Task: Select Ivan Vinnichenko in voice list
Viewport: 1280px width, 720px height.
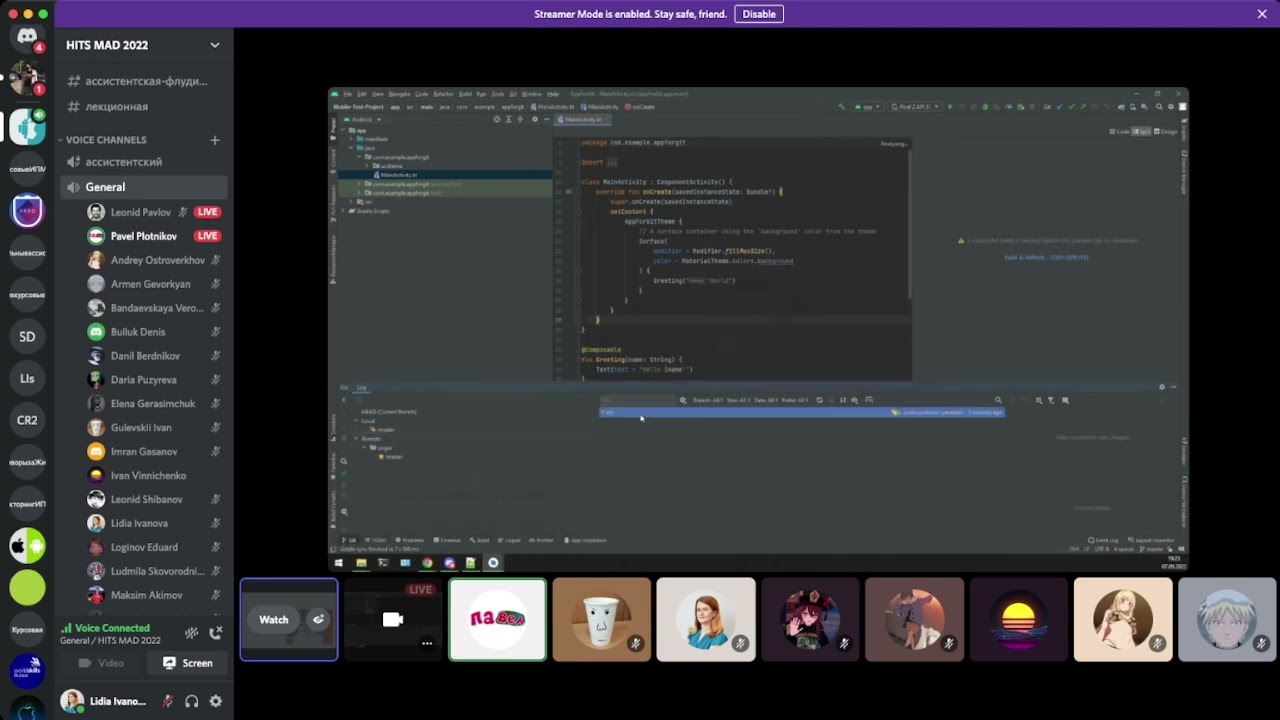Action: tap(155, 476)
